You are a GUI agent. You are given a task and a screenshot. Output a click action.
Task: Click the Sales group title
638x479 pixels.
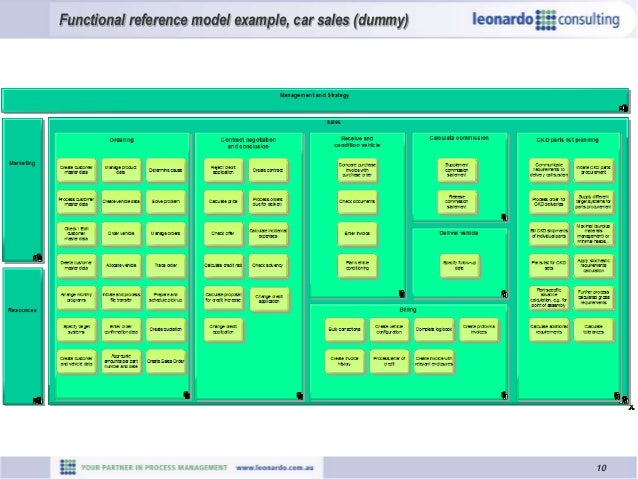pyautogui.click(x=334, y=122)
